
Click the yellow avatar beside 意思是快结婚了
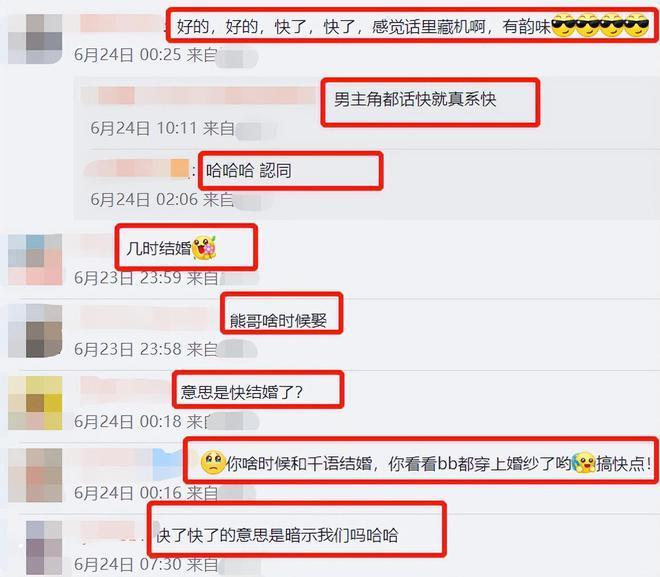(x=35, y=403)
